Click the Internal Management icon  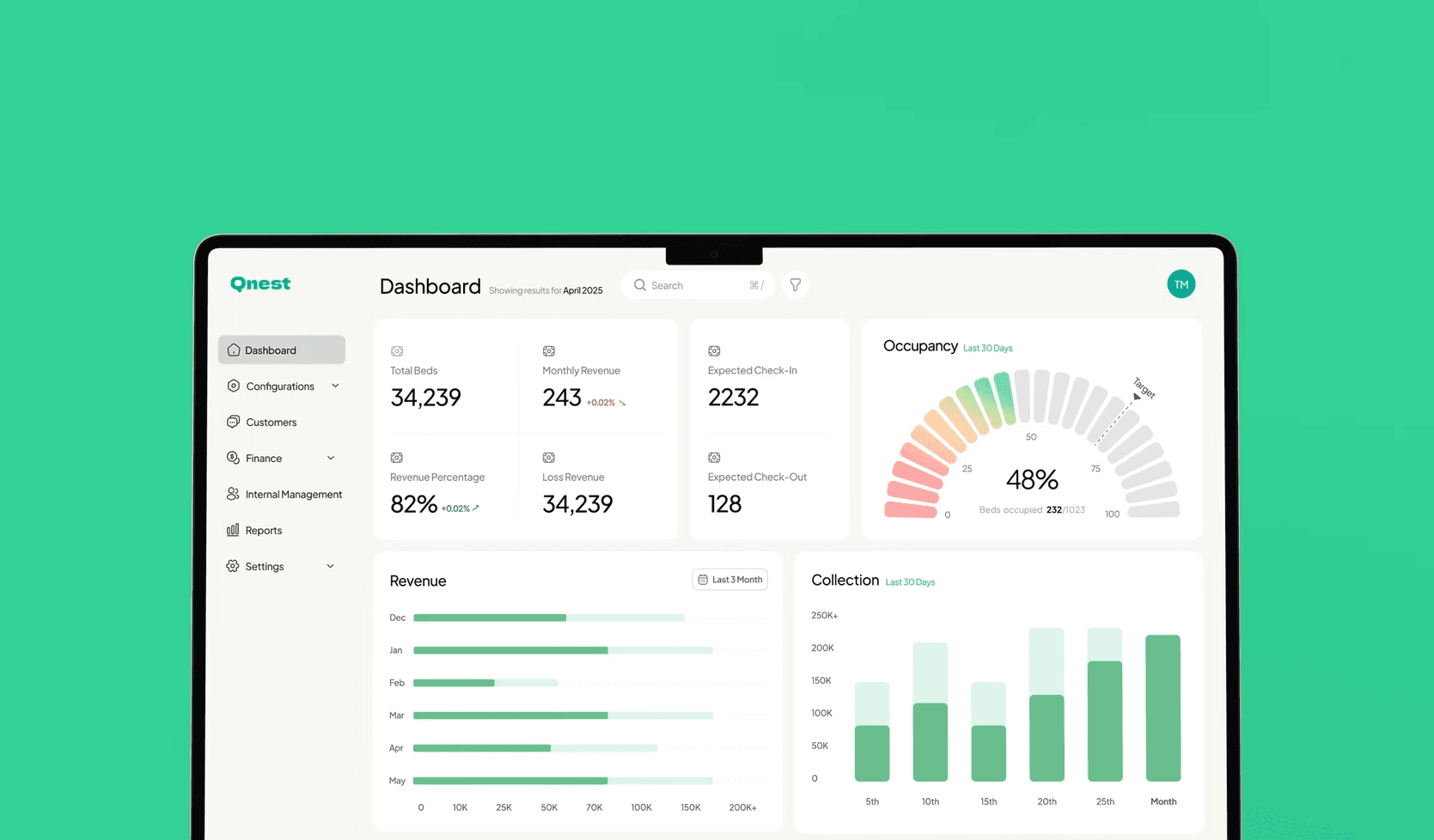click(233, 494)
